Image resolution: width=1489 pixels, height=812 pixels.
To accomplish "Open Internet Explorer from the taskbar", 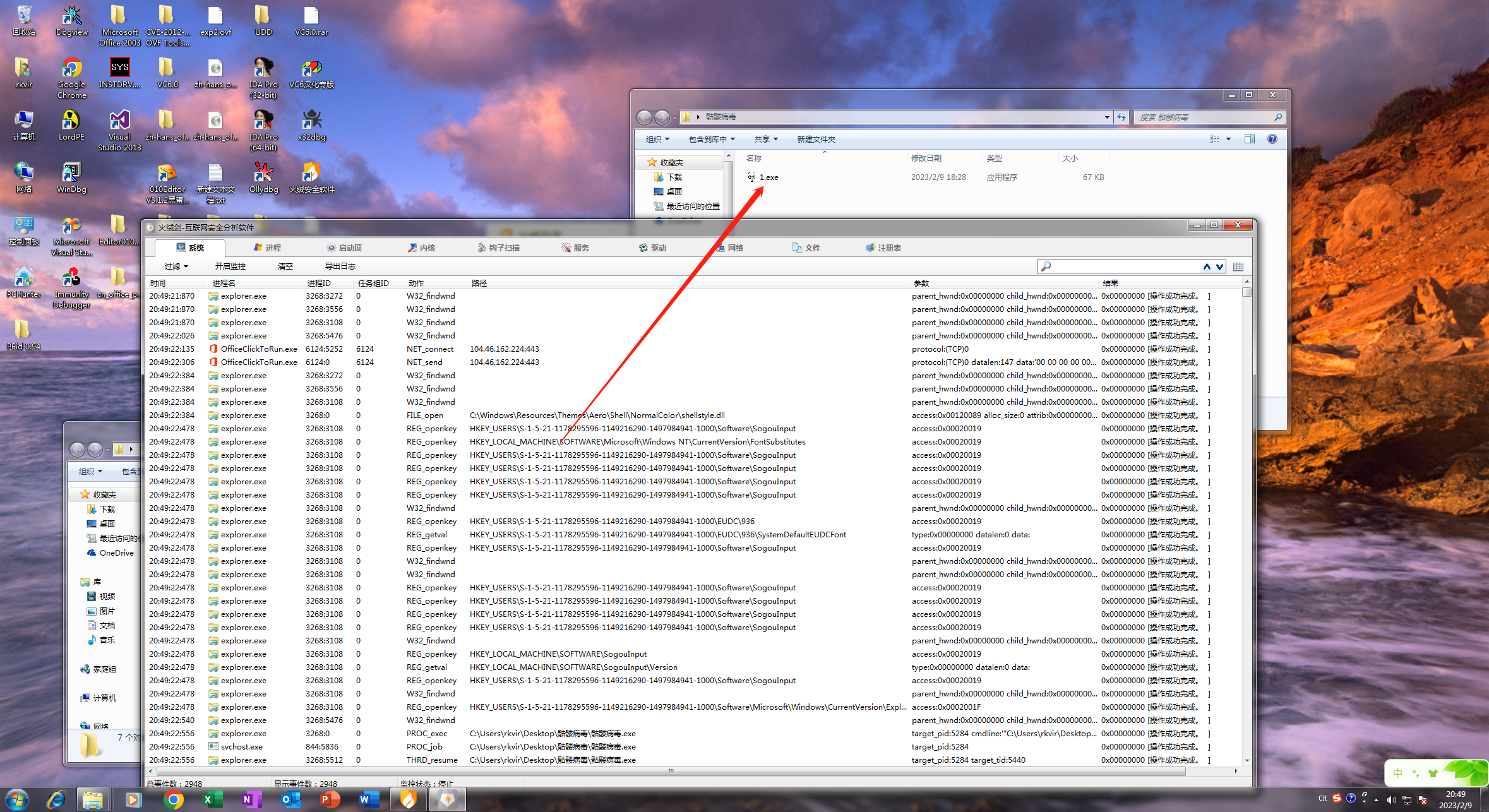I will pyautogui.click(x=56, y=799).
